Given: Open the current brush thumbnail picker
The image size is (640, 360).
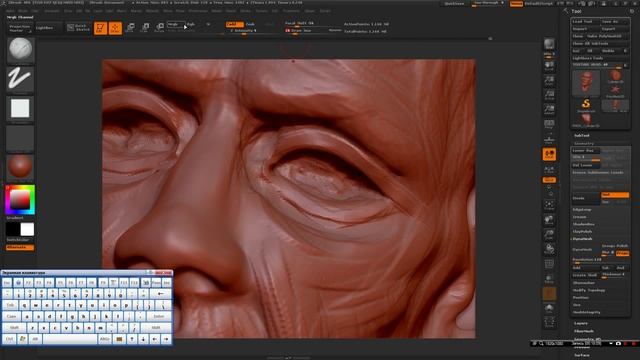Looking at the screenshot, I should (x=20, y=50).
